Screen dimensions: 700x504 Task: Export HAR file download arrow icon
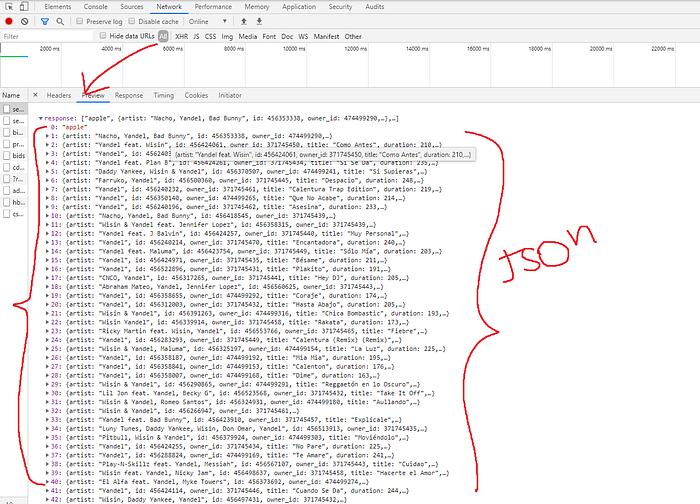click(259, 21)
